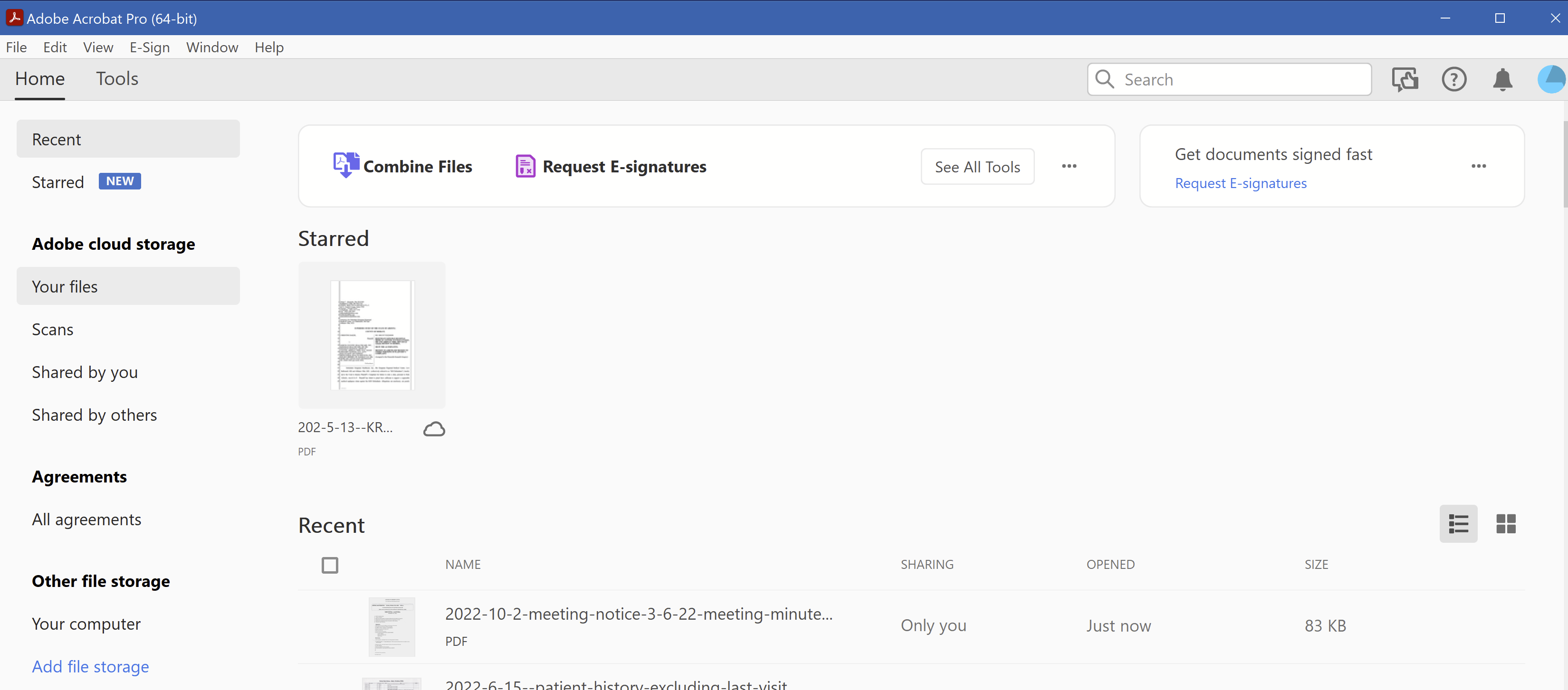This screenshot has width=1568, height=690.
Task: Click the Add file storage link
Action: pos(90,666)
